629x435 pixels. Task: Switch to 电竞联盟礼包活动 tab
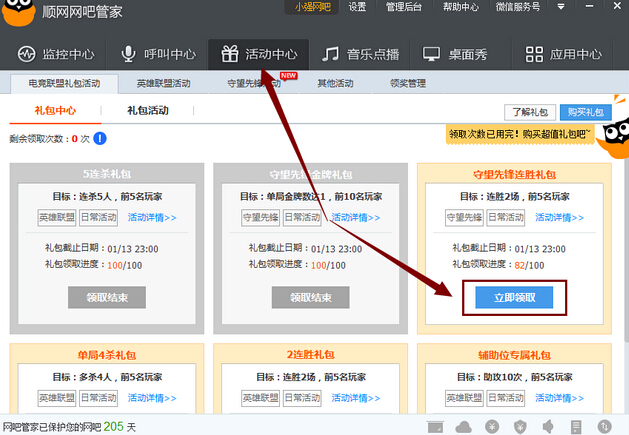[x=64, y=83]
